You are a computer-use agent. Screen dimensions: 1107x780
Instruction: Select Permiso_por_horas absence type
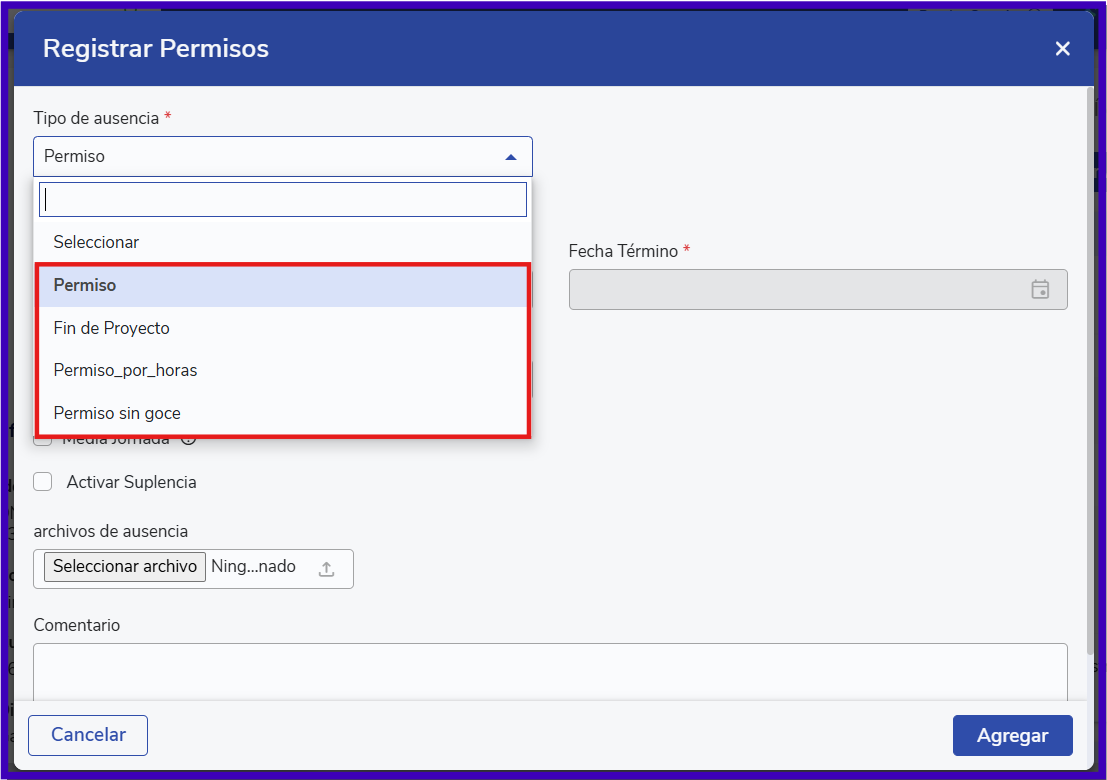(x=126, y=370)
